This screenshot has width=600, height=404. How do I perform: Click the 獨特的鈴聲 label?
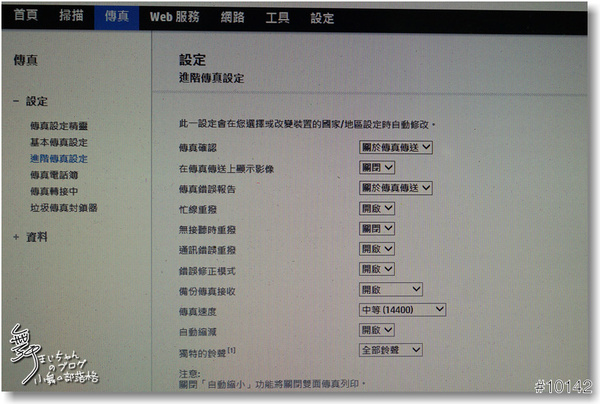[x=202, y=353]
